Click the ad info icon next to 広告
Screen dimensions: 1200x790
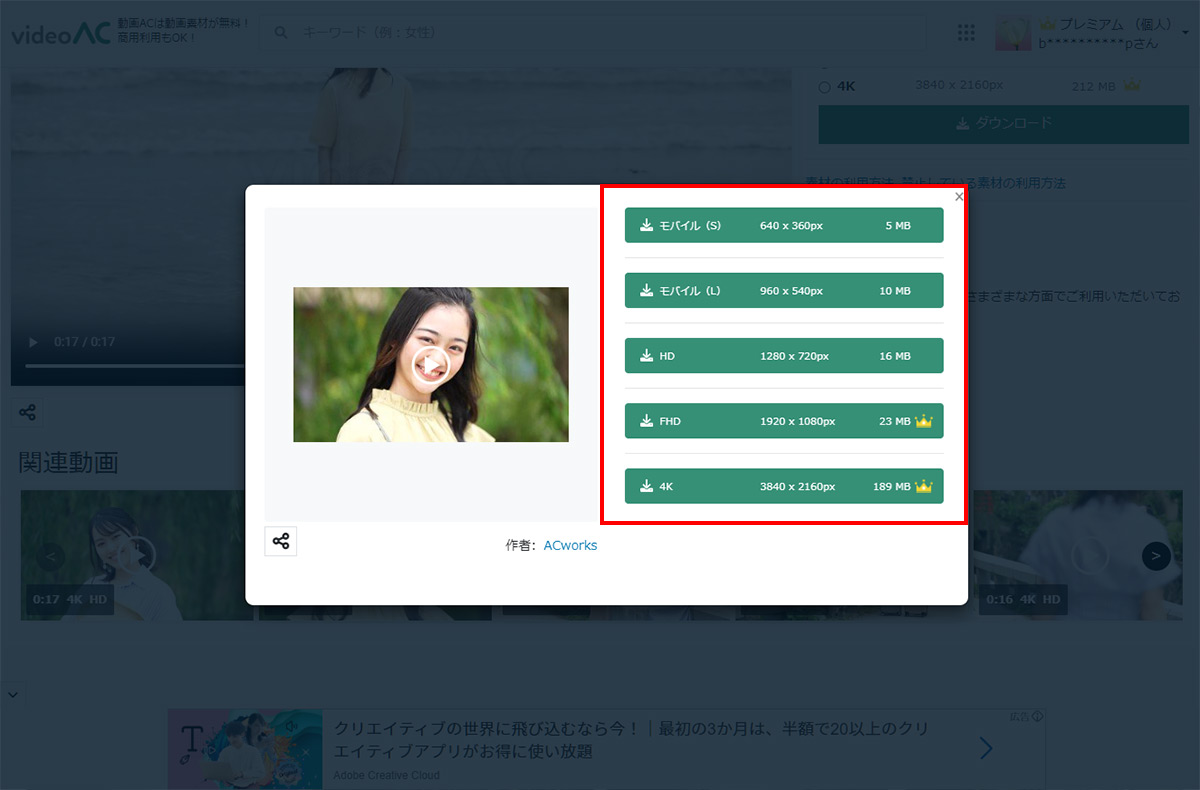pos(1038,716)
